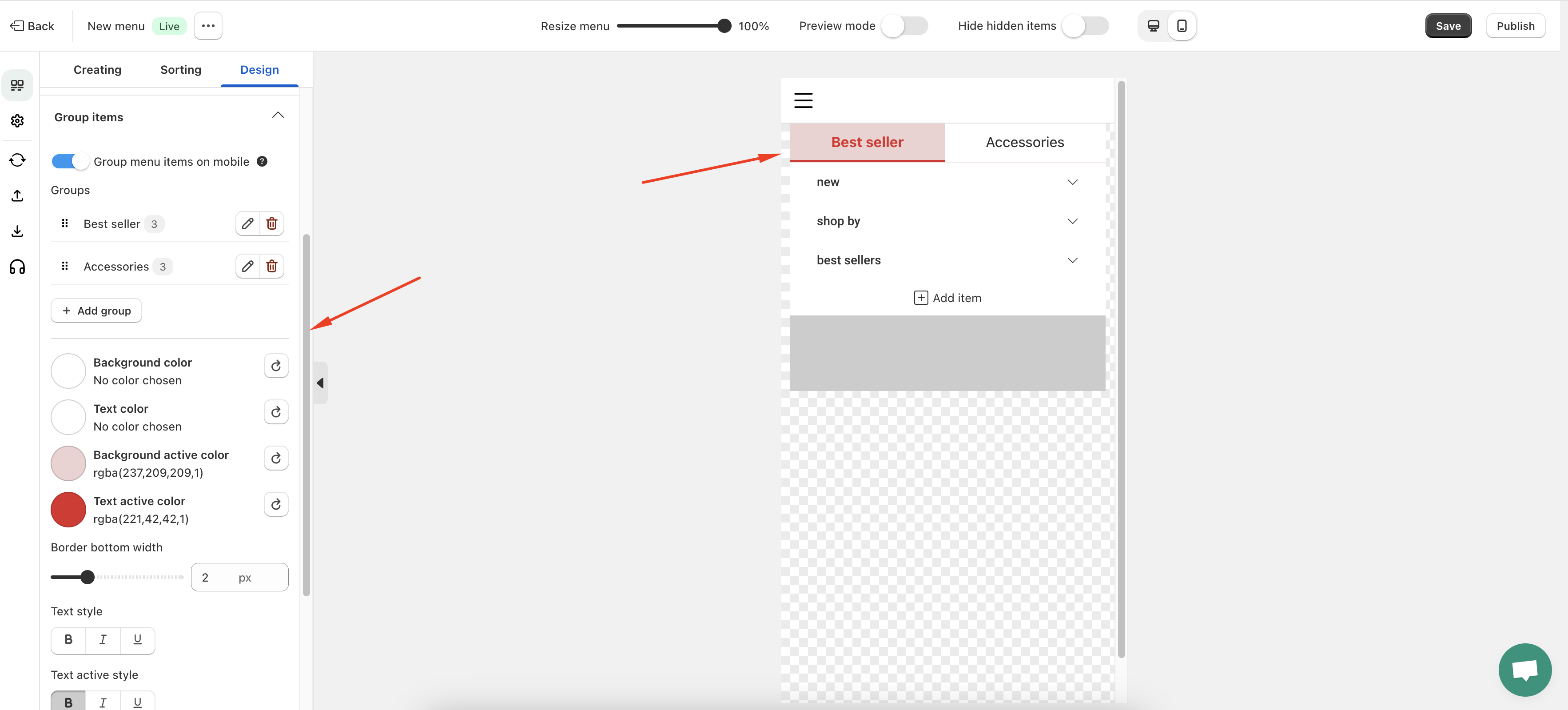Enable Preview mode switch

[x=904, y=26]
